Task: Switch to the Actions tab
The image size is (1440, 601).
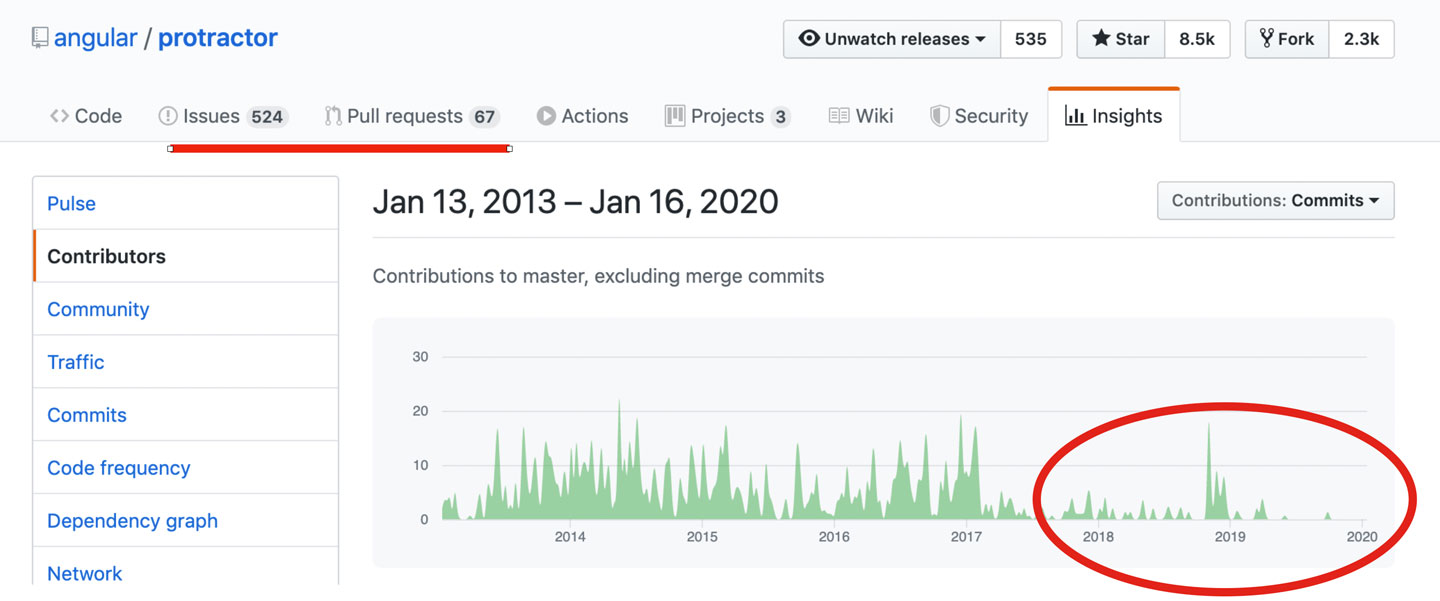Action: (x=582, y=116)
